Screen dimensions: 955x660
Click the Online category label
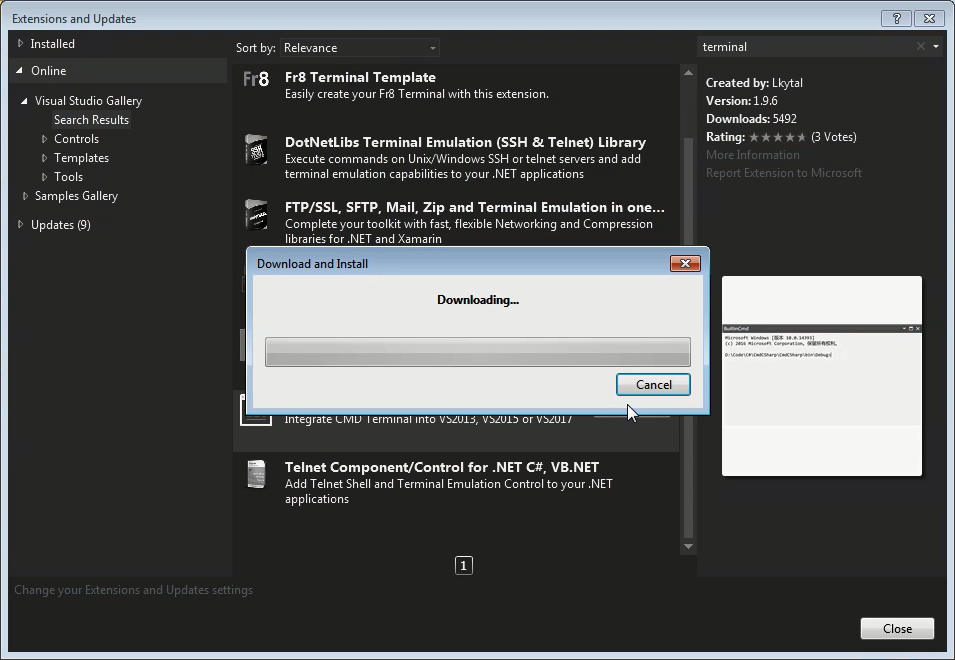point(49,71)
